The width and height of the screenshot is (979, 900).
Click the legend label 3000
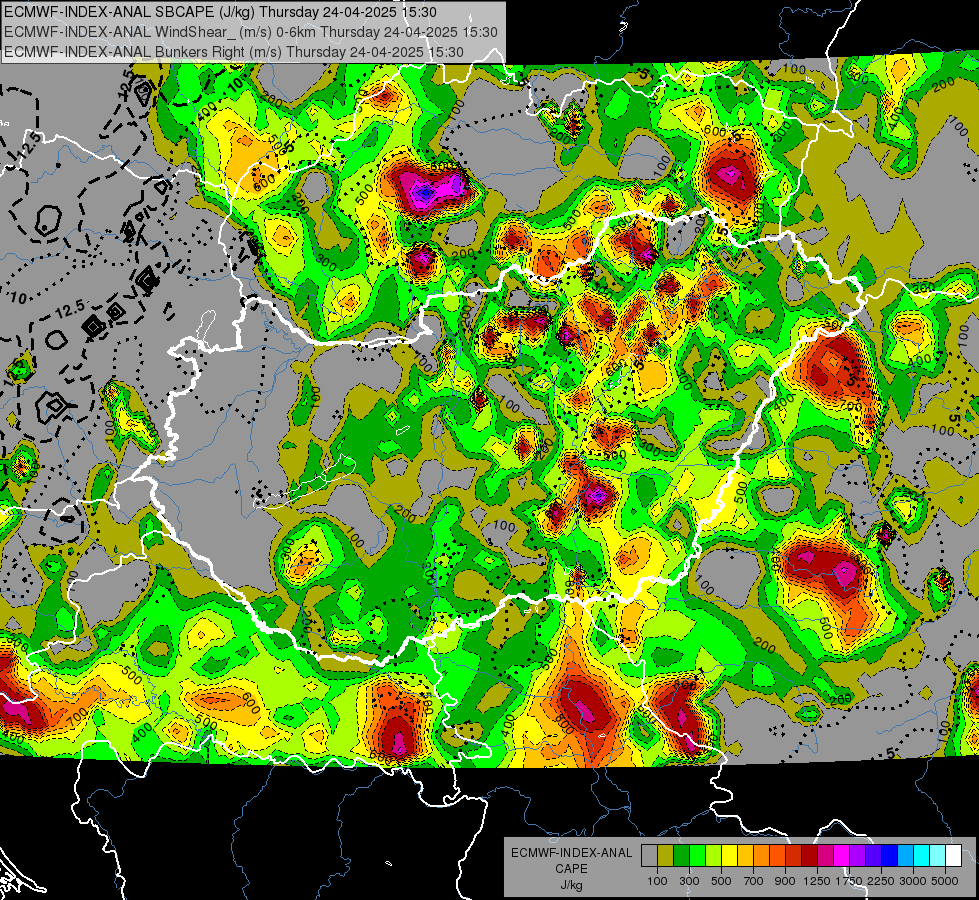[x=912, y=881]
